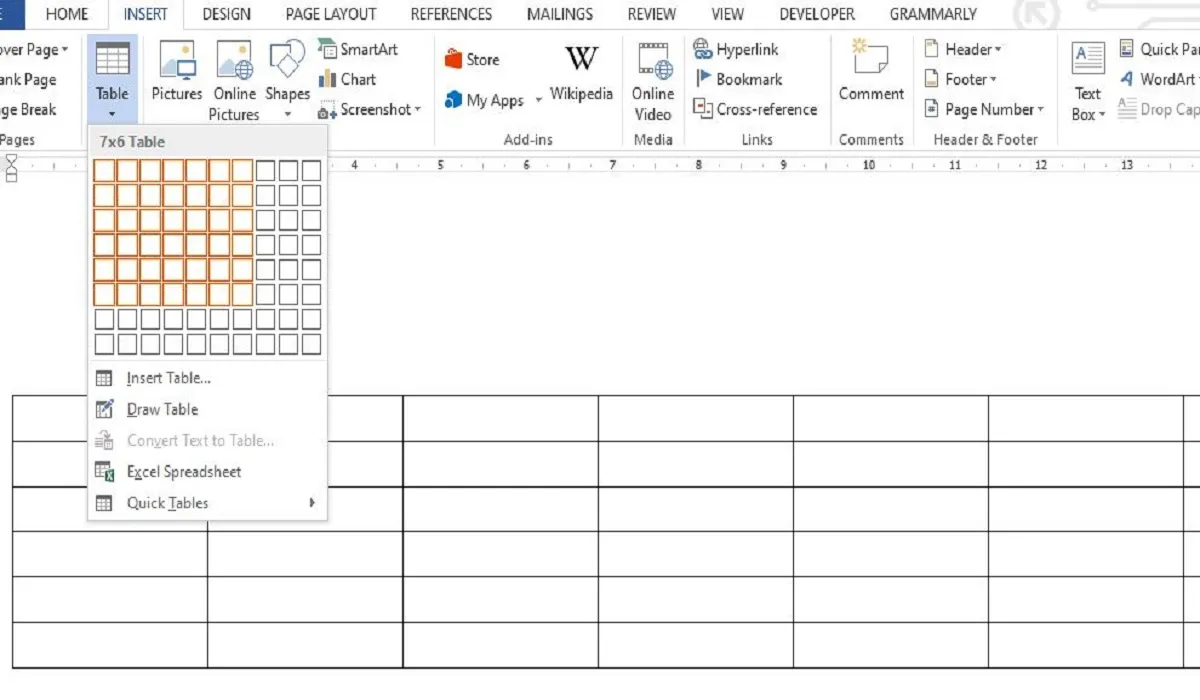Choose Excel Spreadsheet from the Table menu

tap(184, 471)
